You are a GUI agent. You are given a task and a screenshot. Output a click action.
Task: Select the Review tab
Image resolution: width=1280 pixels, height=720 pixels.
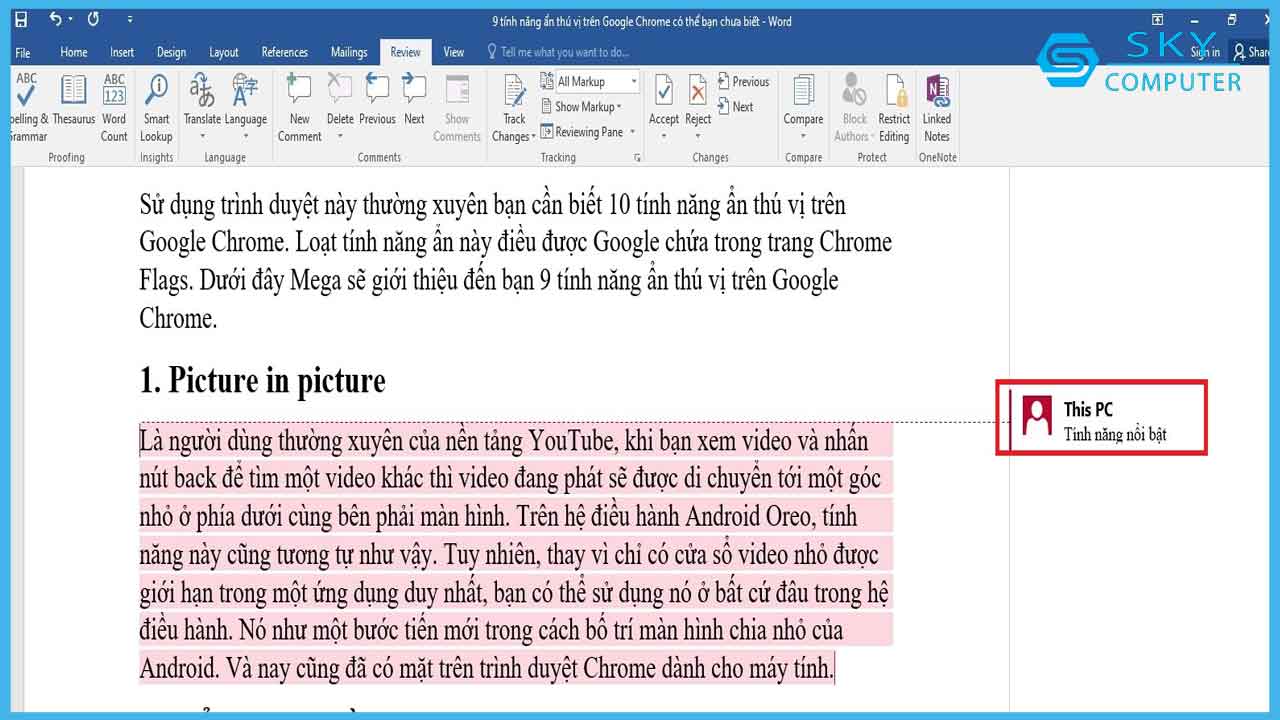[406, 52]
